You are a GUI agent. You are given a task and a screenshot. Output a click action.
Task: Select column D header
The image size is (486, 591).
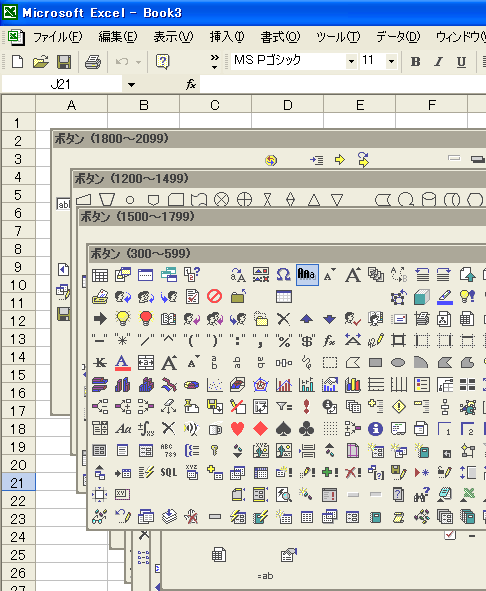coord(287,105)
